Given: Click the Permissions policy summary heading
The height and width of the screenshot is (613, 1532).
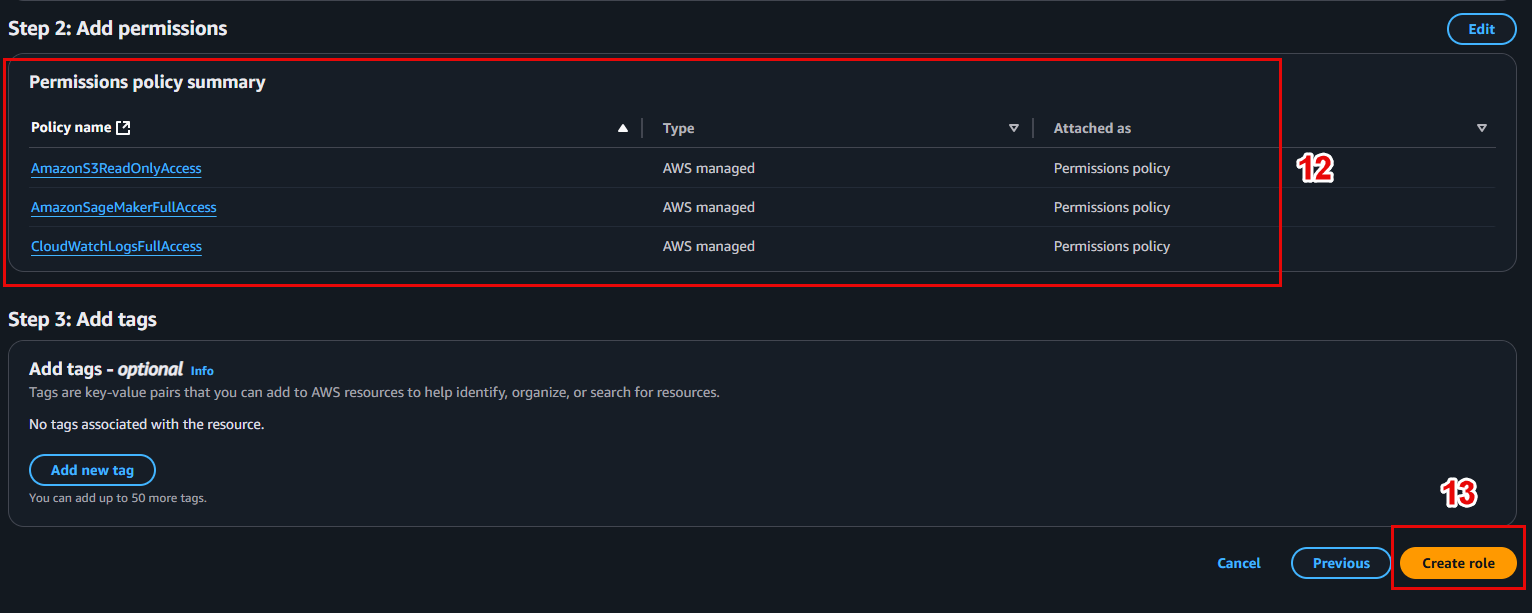Looking at the screenshot, I should [x=147, y=82].
